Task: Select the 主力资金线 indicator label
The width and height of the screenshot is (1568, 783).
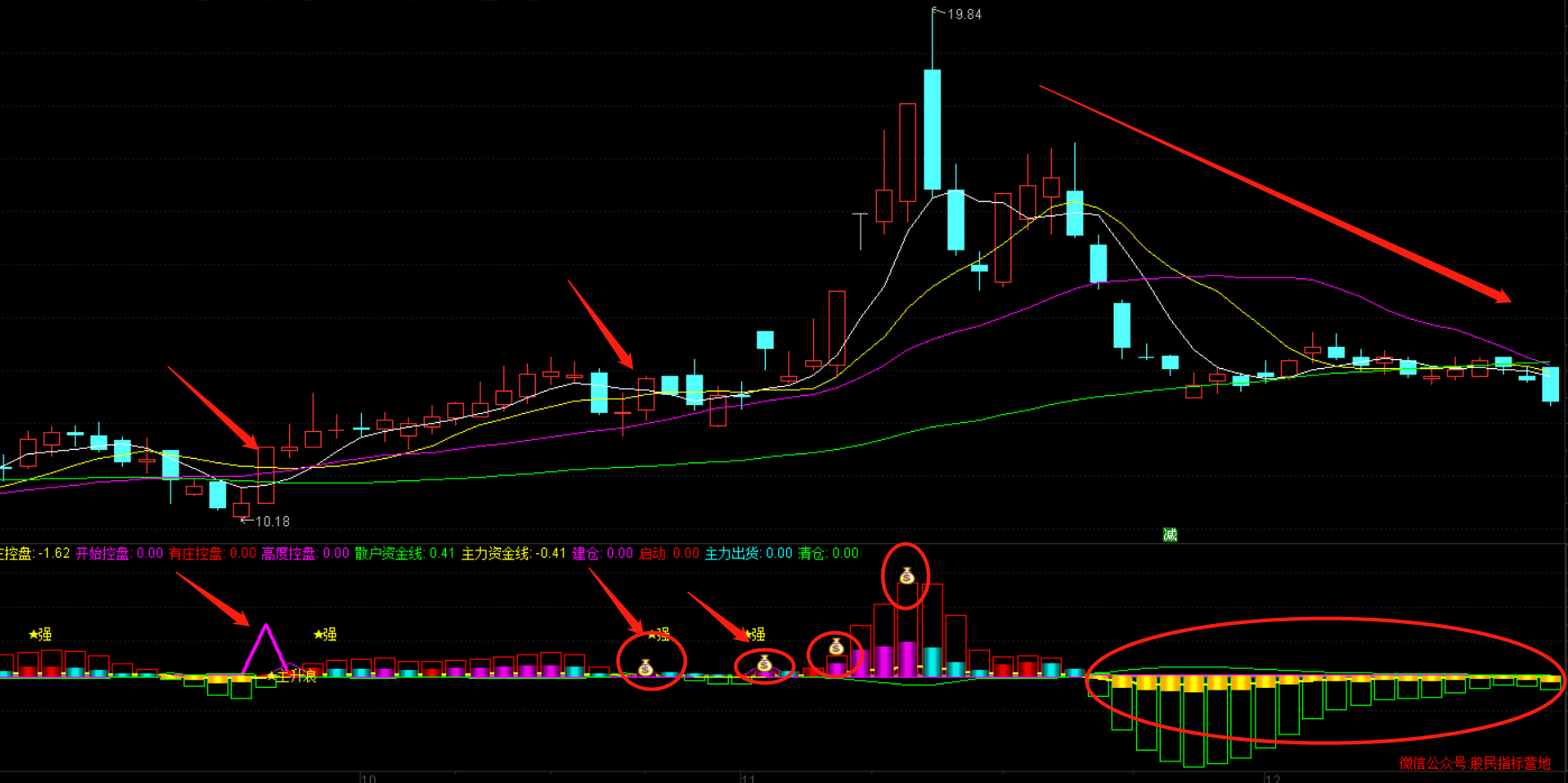Action: tap(495, 554)
